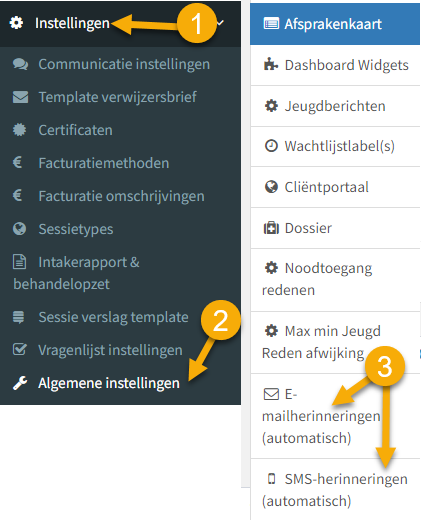Collapse the Instellingen menu chevron
Image resolution: width=421 pixels, height=520 pixels.
tap(220, 23)
